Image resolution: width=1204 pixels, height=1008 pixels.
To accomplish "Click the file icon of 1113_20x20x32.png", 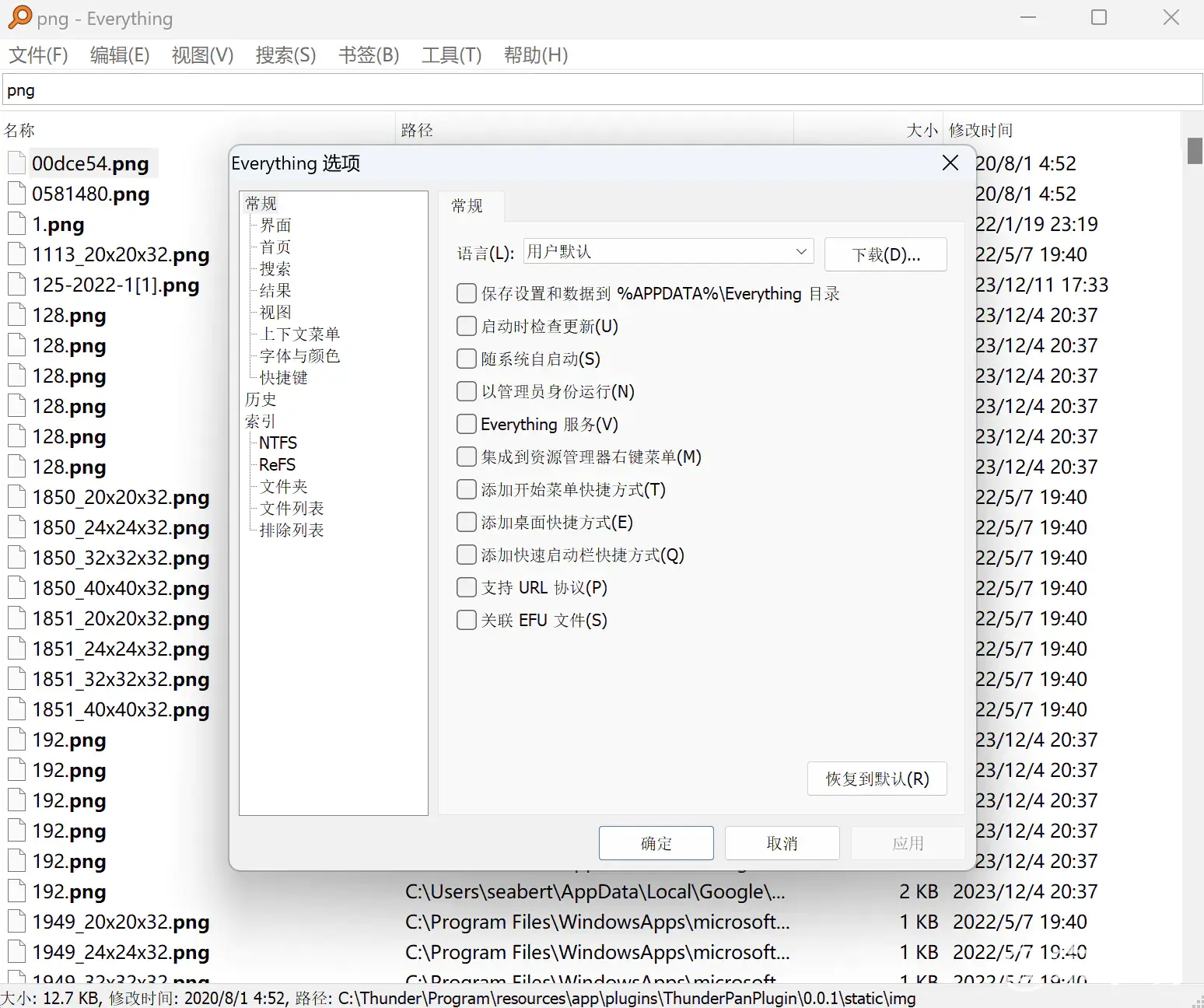I will pos(17,254).
